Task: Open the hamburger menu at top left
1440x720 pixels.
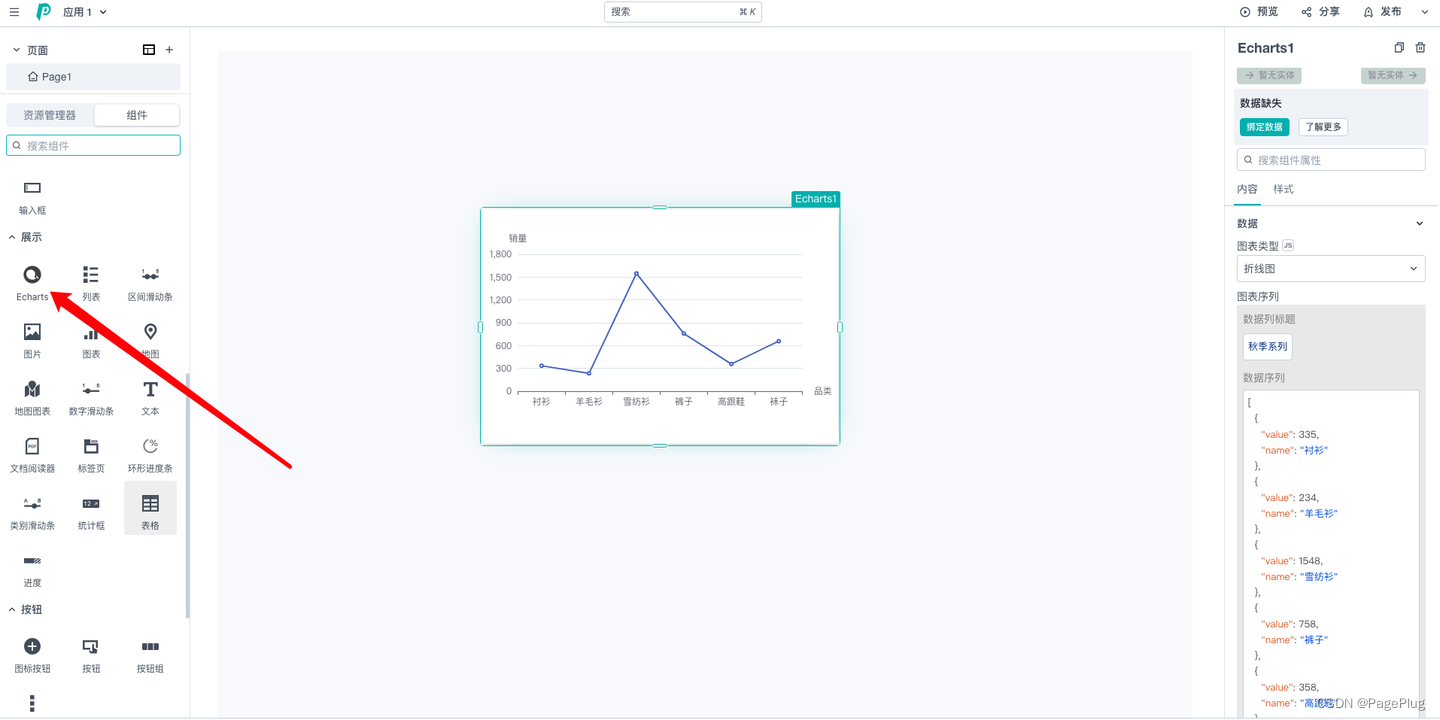Action: pos(14,12)
